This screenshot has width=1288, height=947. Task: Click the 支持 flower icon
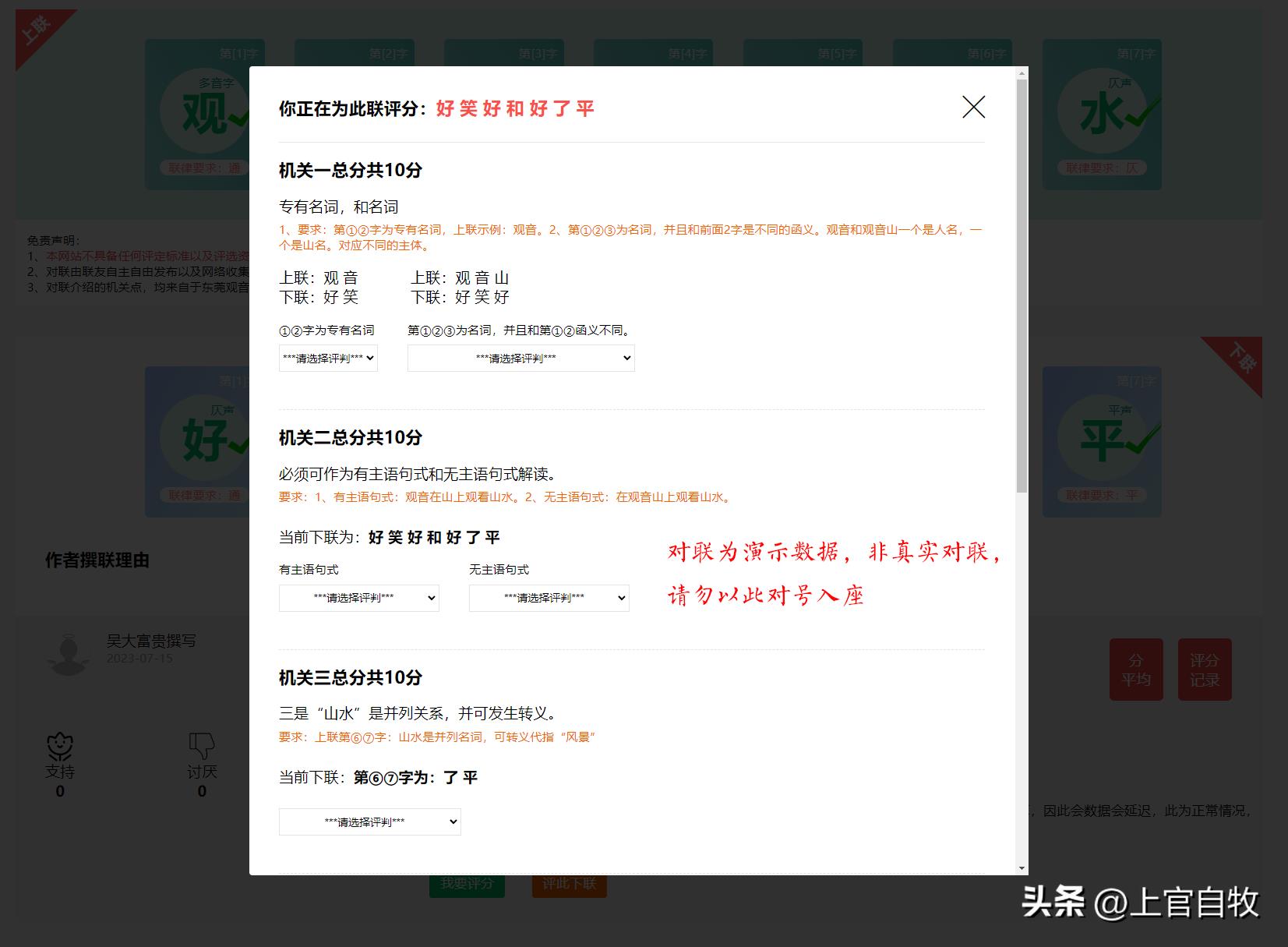60,747
